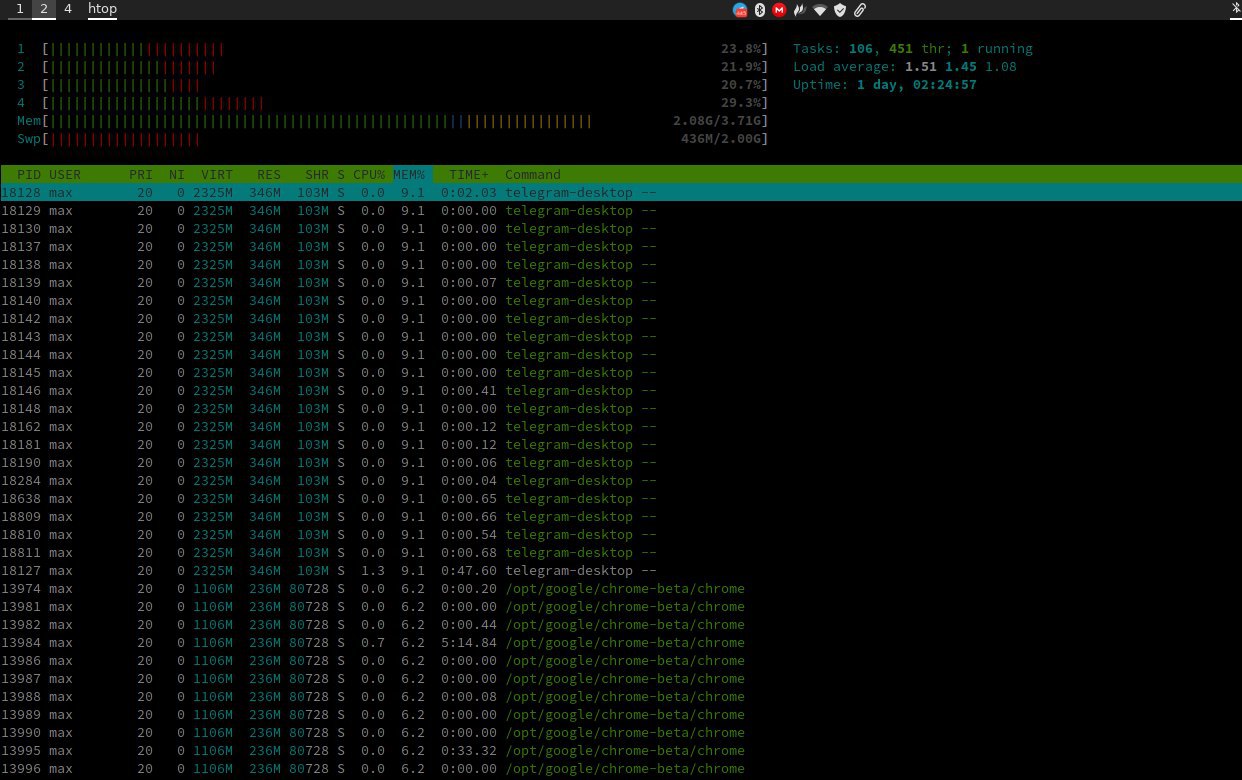Screen dimensions: 1242x780
Task: Click the S state column header
Action: coord(341,174)
